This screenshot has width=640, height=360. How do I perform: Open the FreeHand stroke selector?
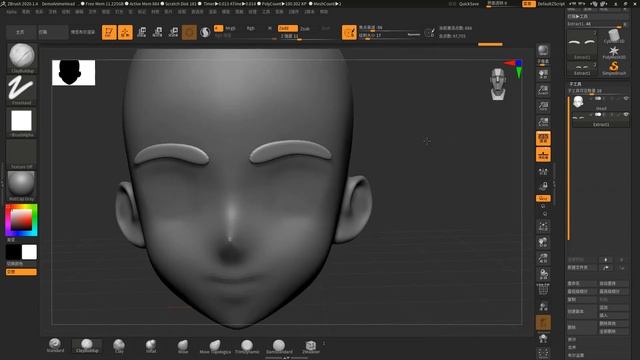pos(22,90)
